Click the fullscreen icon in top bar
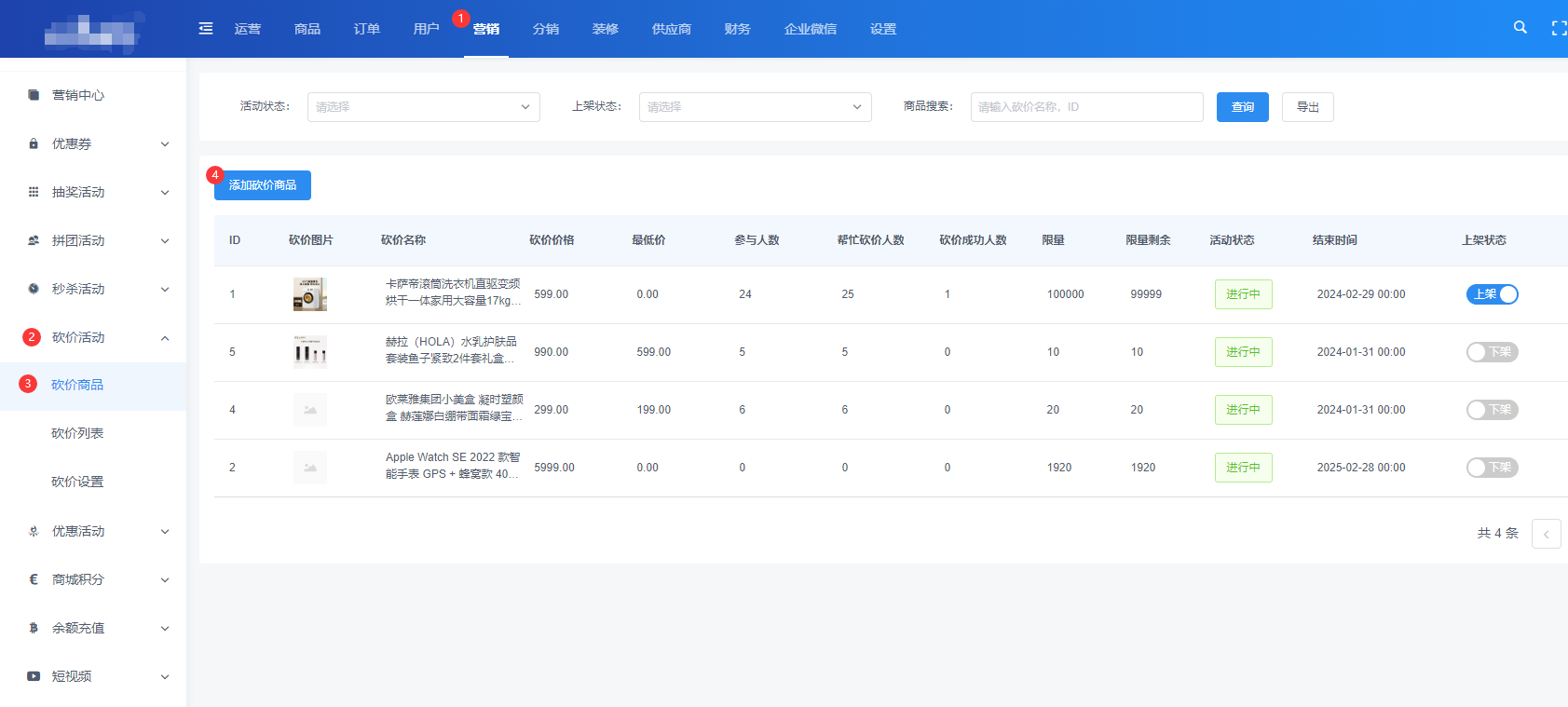The image size is (1568, 707). tap(1558, 29)
